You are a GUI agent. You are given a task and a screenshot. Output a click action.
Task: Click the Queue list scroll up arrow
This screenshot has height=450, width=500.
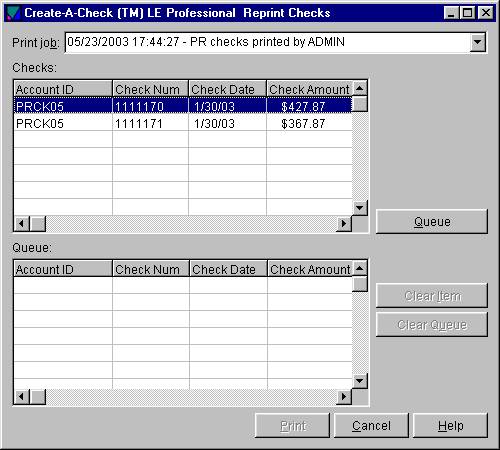[359, 268]
